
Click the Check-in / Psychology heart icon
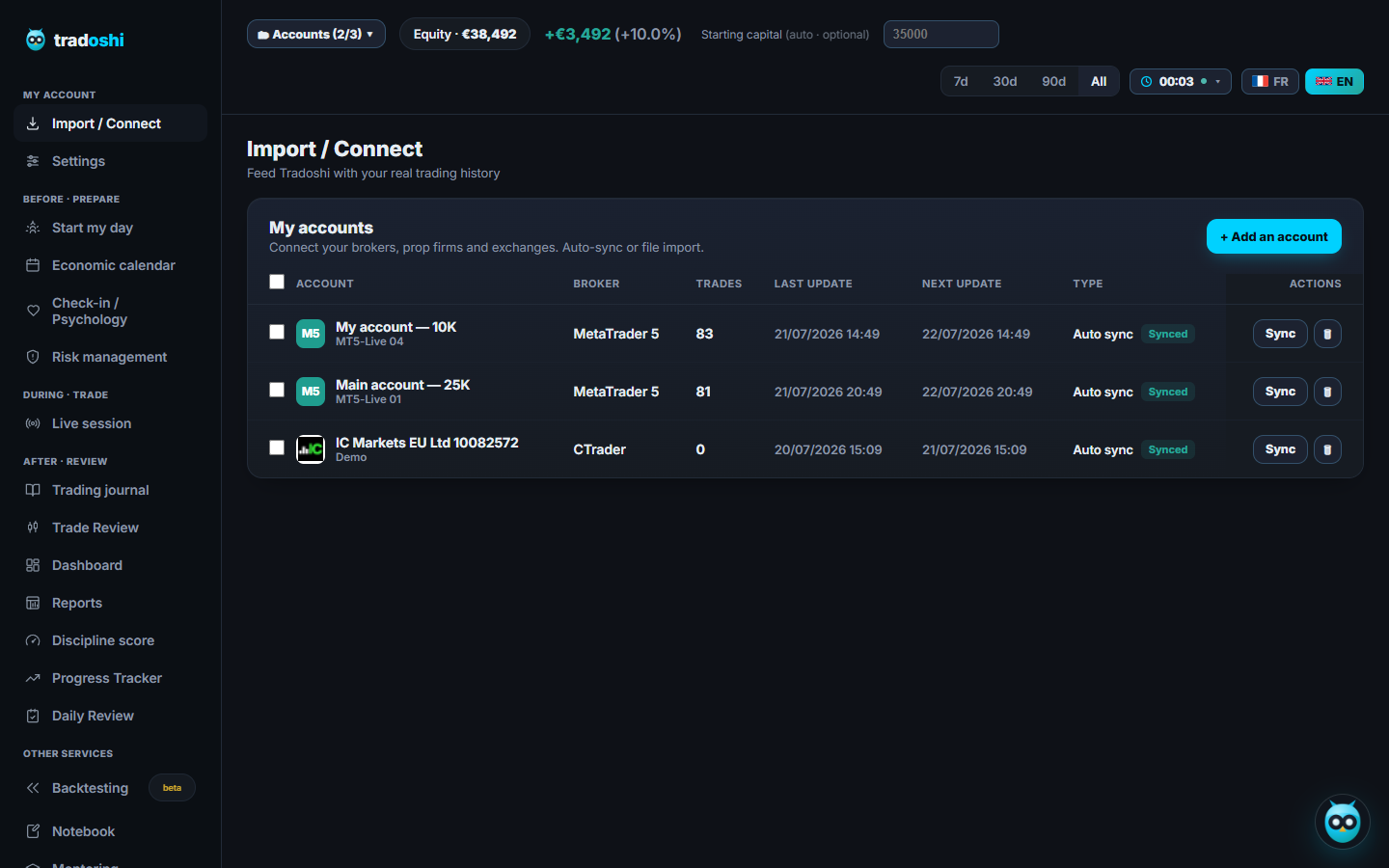click(33, 311)
